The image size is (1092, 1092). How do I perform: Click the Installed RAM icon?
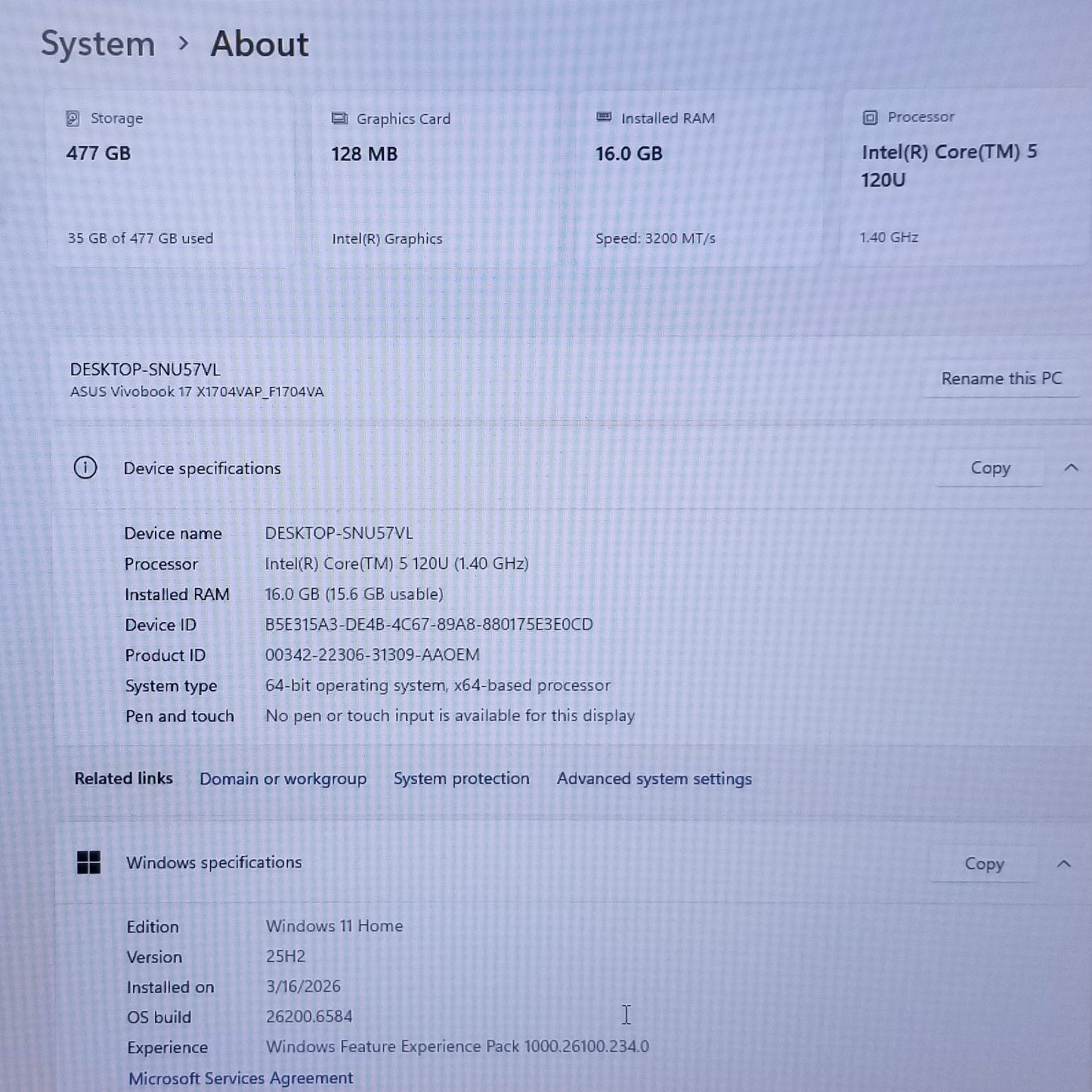point(603,117)
